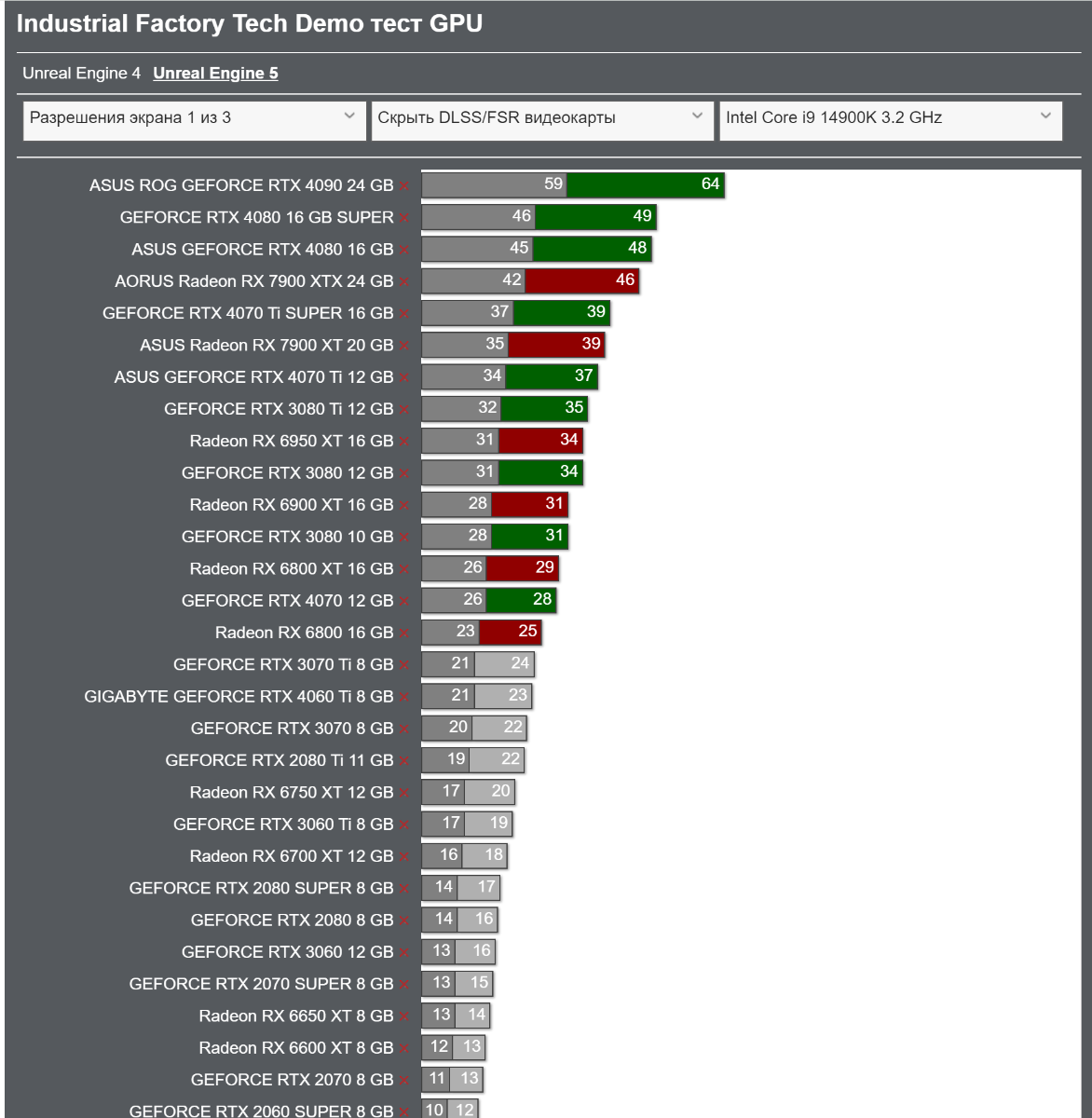Click the Radeon RX 6650 XT 8 GB label
The image size is (1092, 1118).
pyautogui.click(x=296, y=1016)
